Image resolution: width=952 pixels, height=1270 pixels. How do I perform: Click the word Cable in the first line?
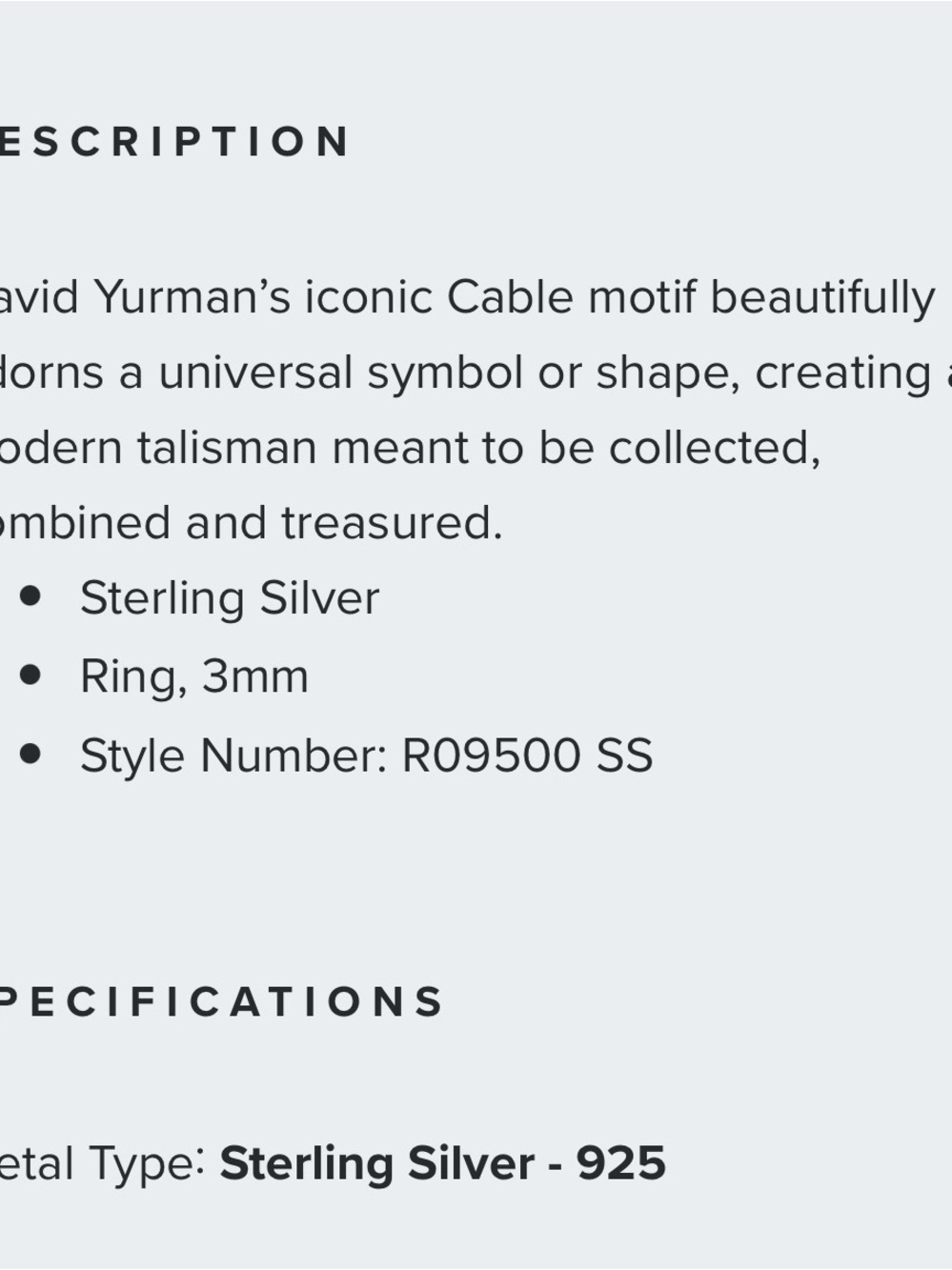pyautogui.click(x=510, y=297)
